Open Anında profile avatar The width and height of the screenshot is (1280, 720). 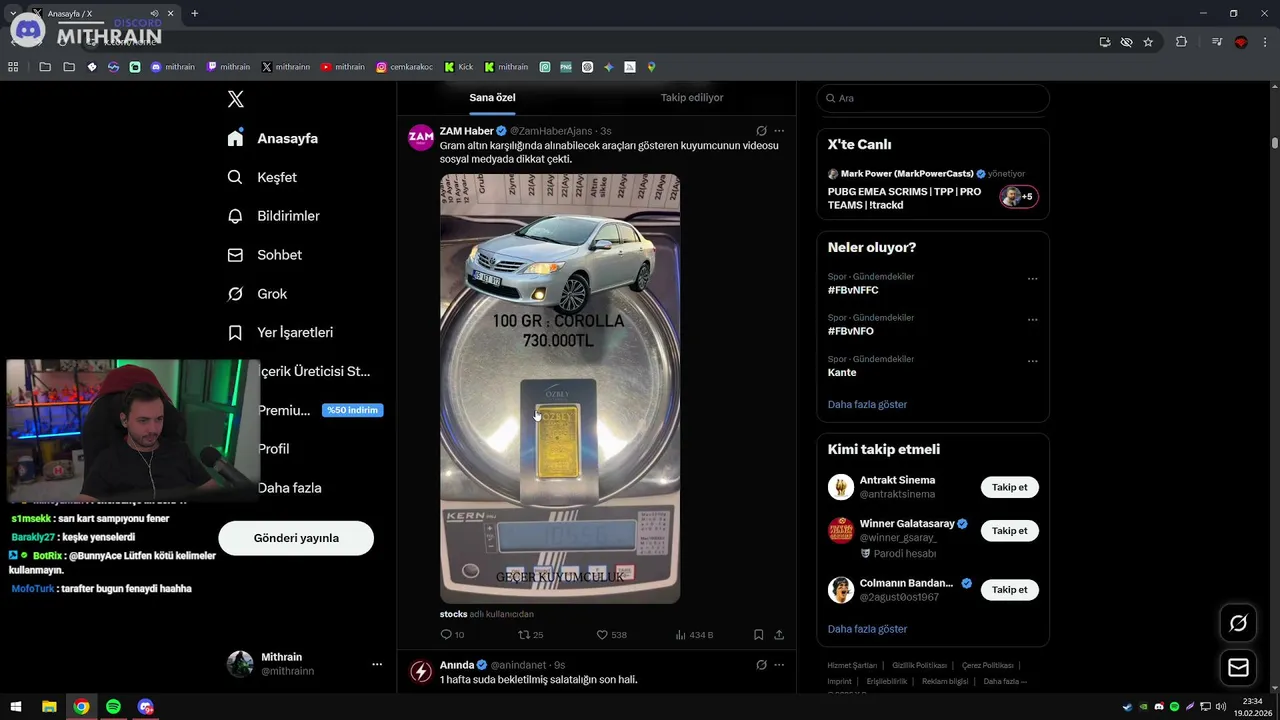point(421,671)
